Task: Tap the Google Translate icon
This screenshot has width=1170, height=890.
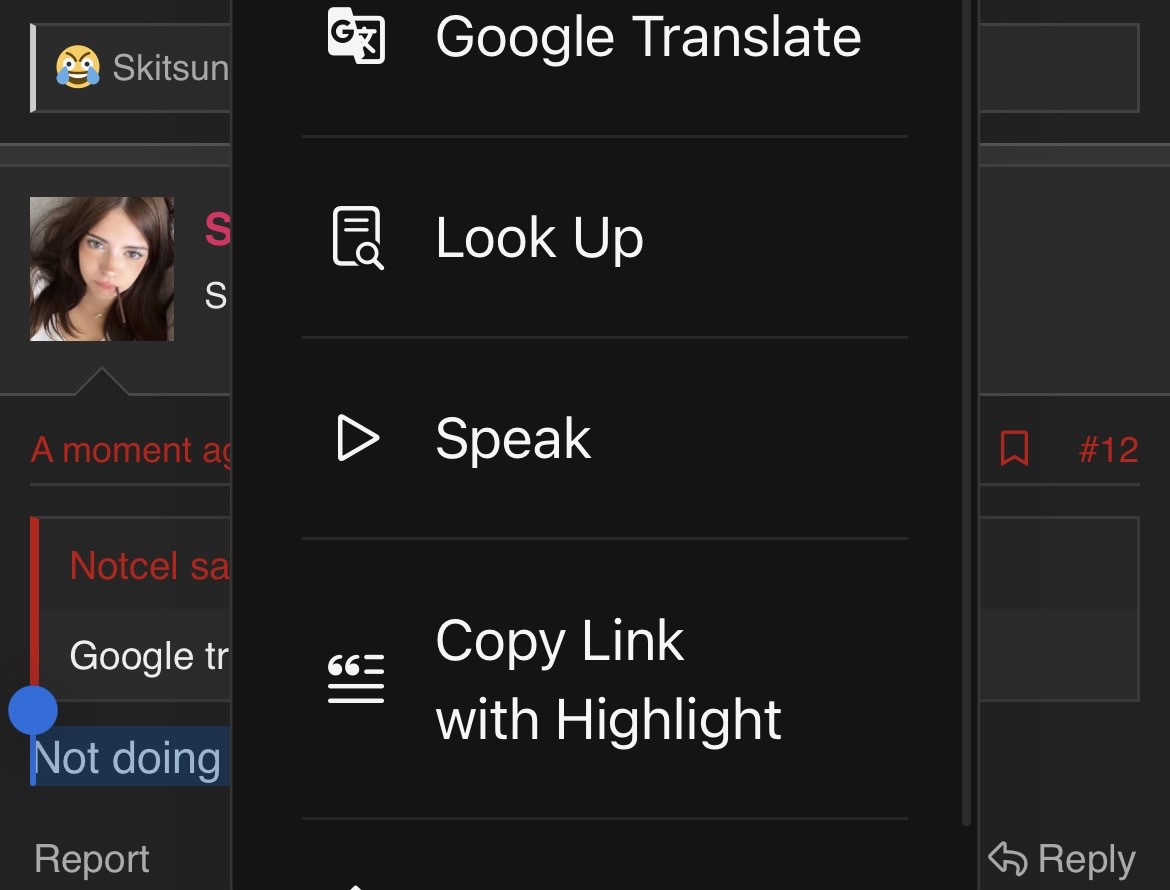Action: coord(356,36)
